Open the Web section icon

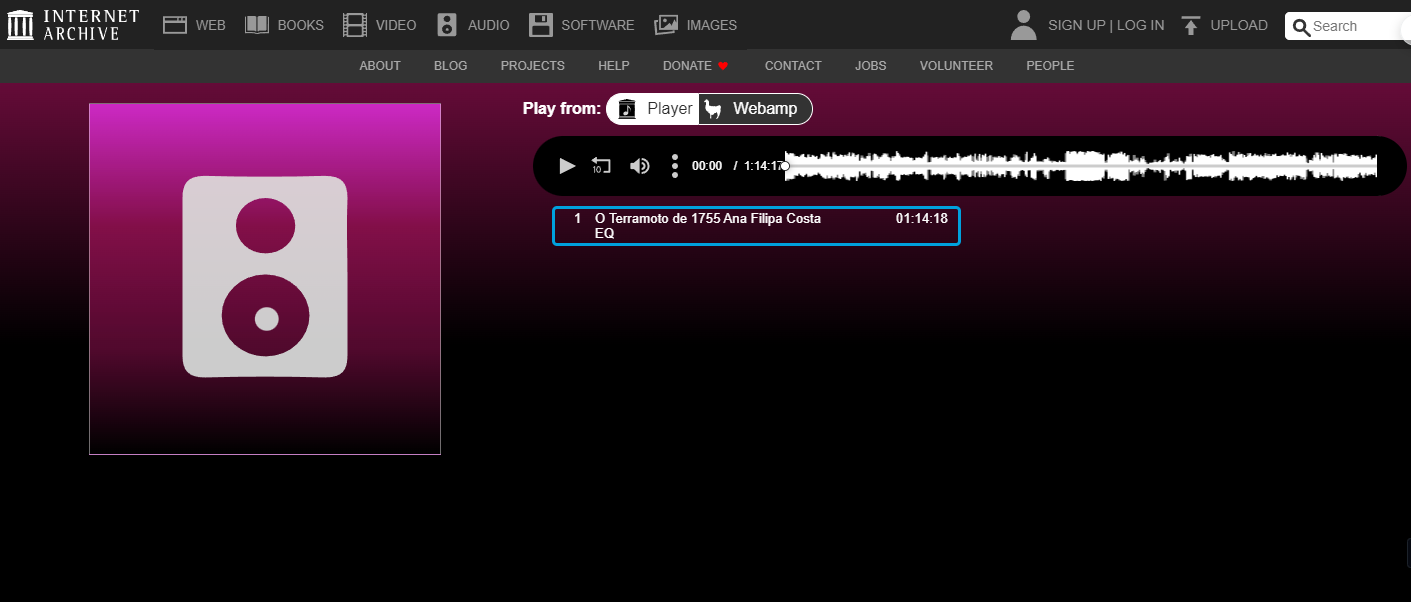[176, 25]
